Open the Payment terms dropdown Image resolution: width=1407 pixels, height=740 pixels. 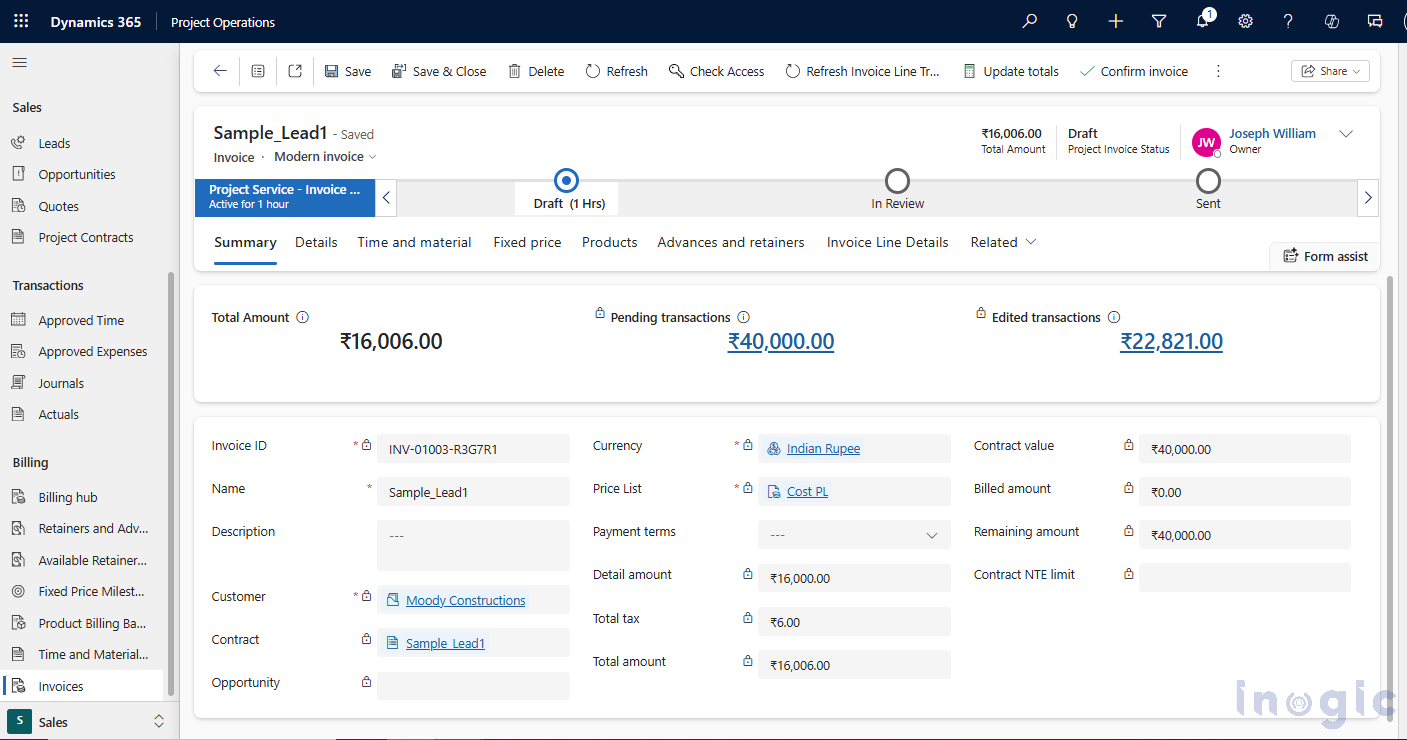[x=931, y=534]
